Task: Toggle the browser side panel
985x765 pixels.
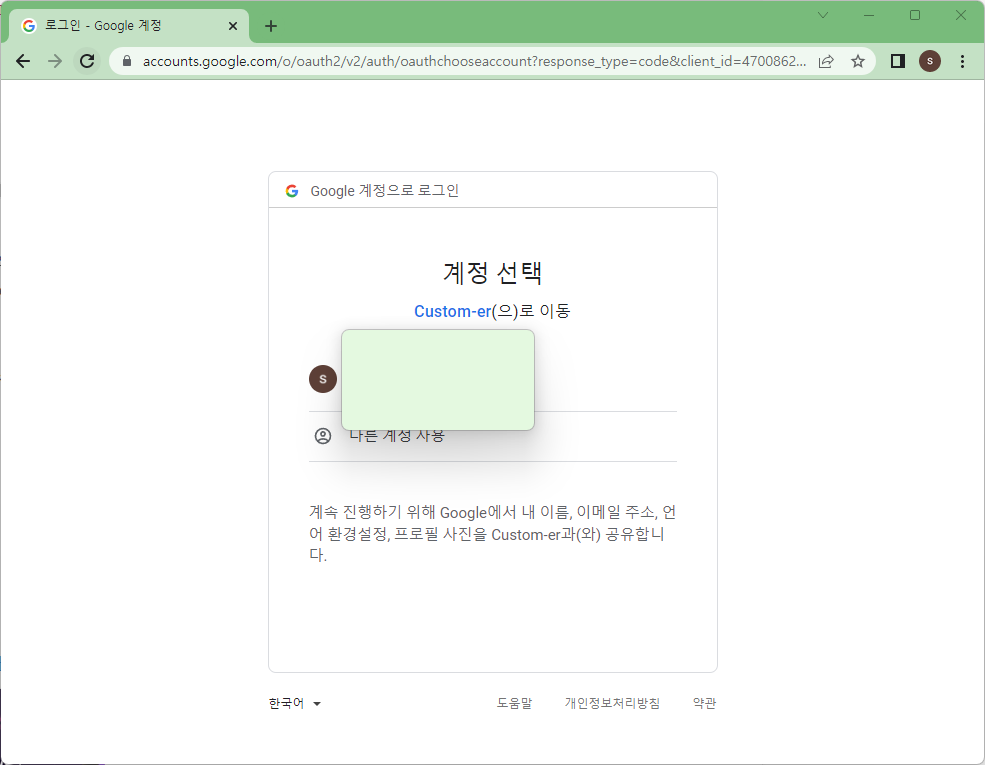Action: point(898,61)
